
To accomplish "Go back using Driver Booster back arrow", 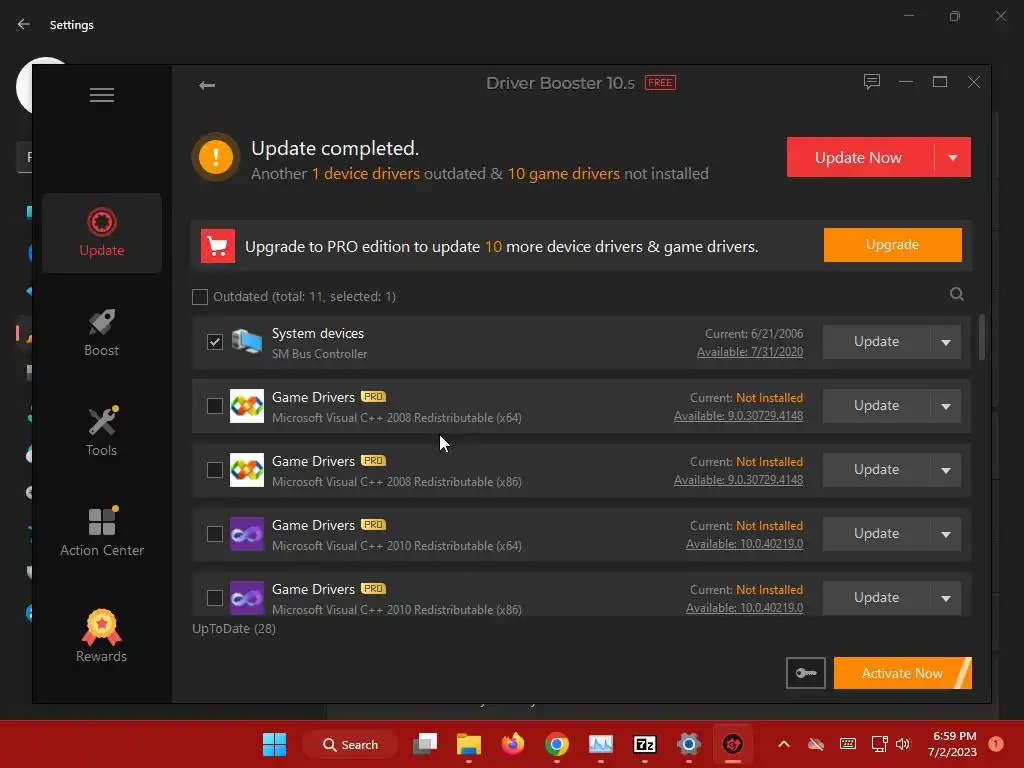I will (x=207, y=86).
